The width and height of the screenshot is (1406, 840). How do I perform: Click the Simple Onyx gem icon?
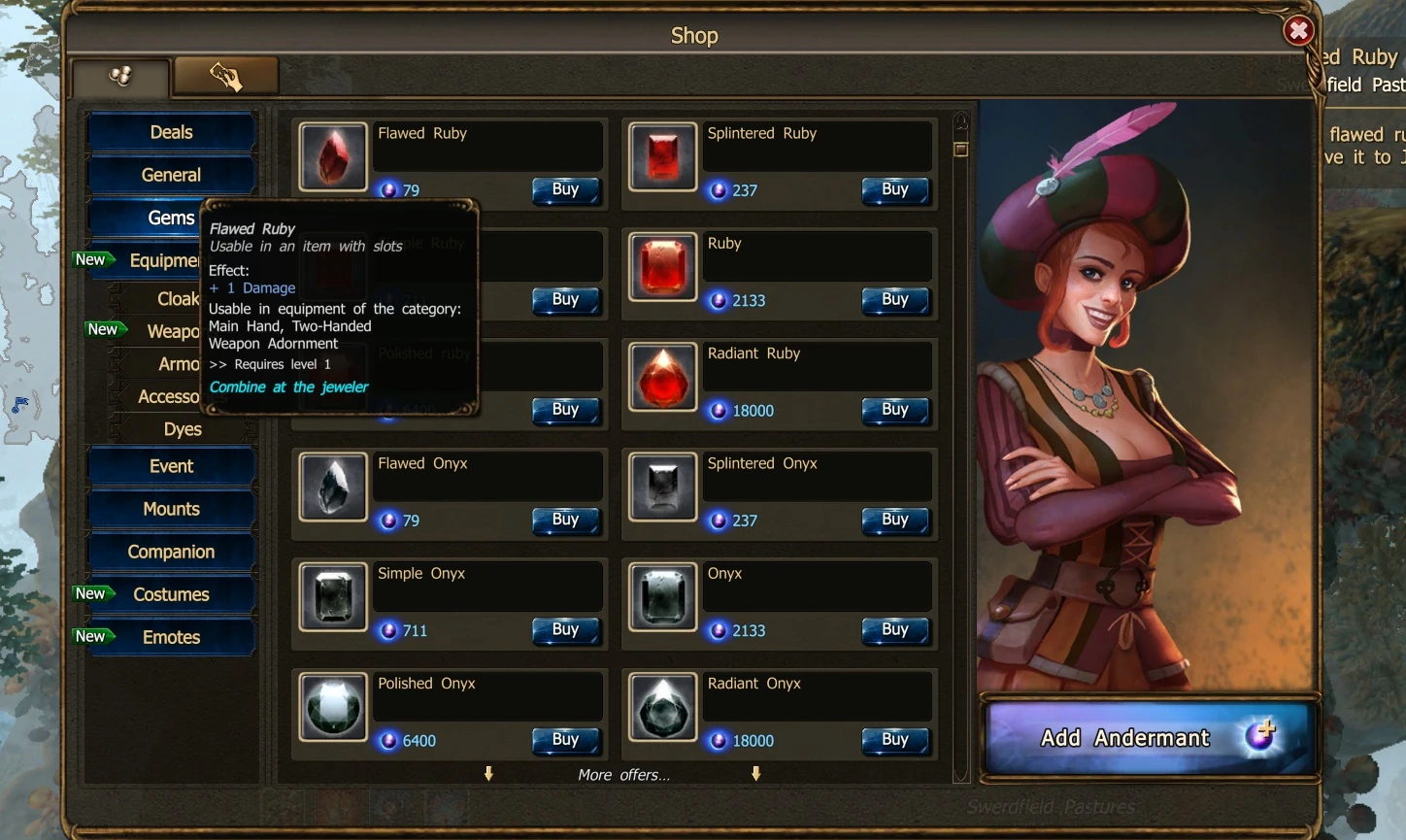333,596
